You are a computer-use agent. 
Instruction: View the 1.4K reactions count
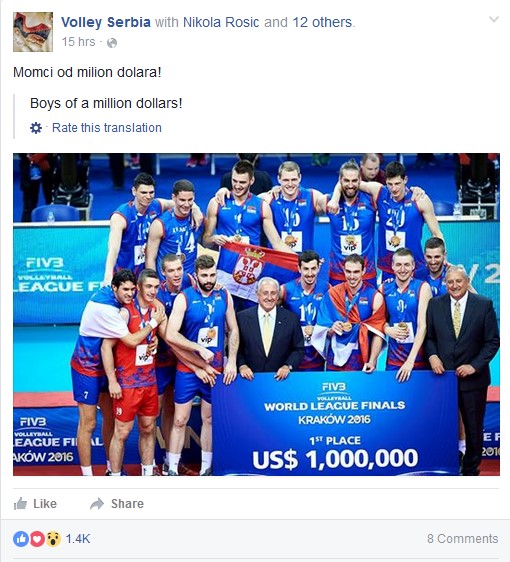[78, 539]
